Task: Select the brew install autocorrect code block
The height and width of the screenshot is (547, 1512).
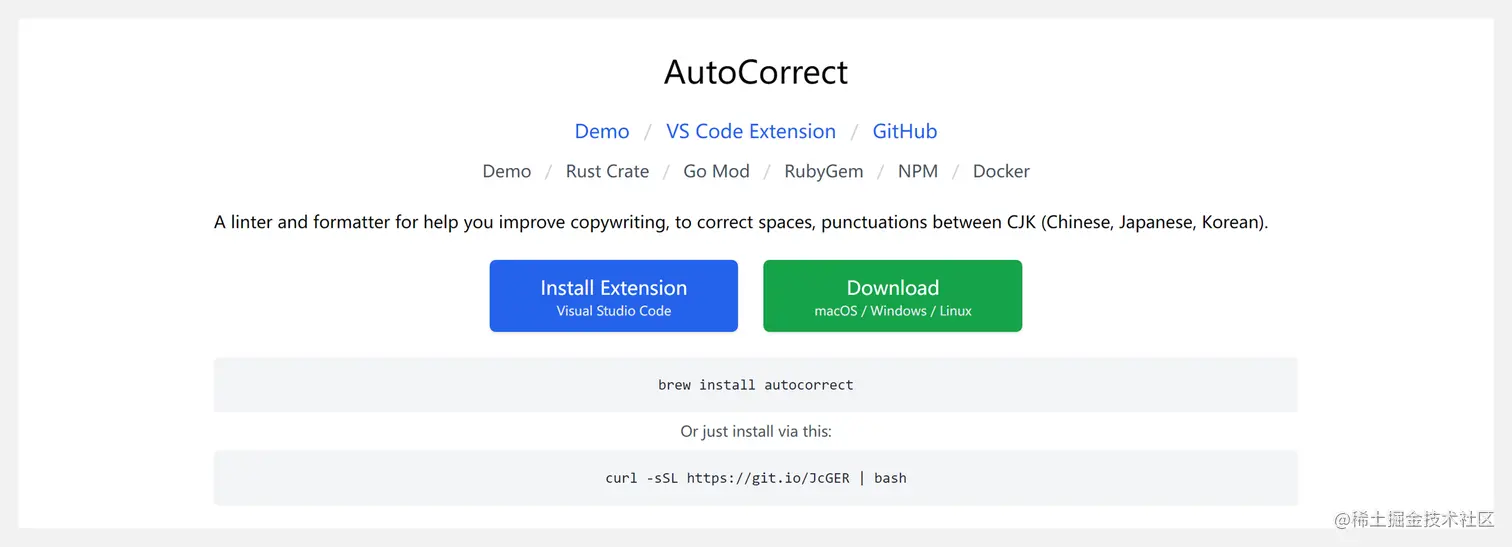Action: point(756,385)
